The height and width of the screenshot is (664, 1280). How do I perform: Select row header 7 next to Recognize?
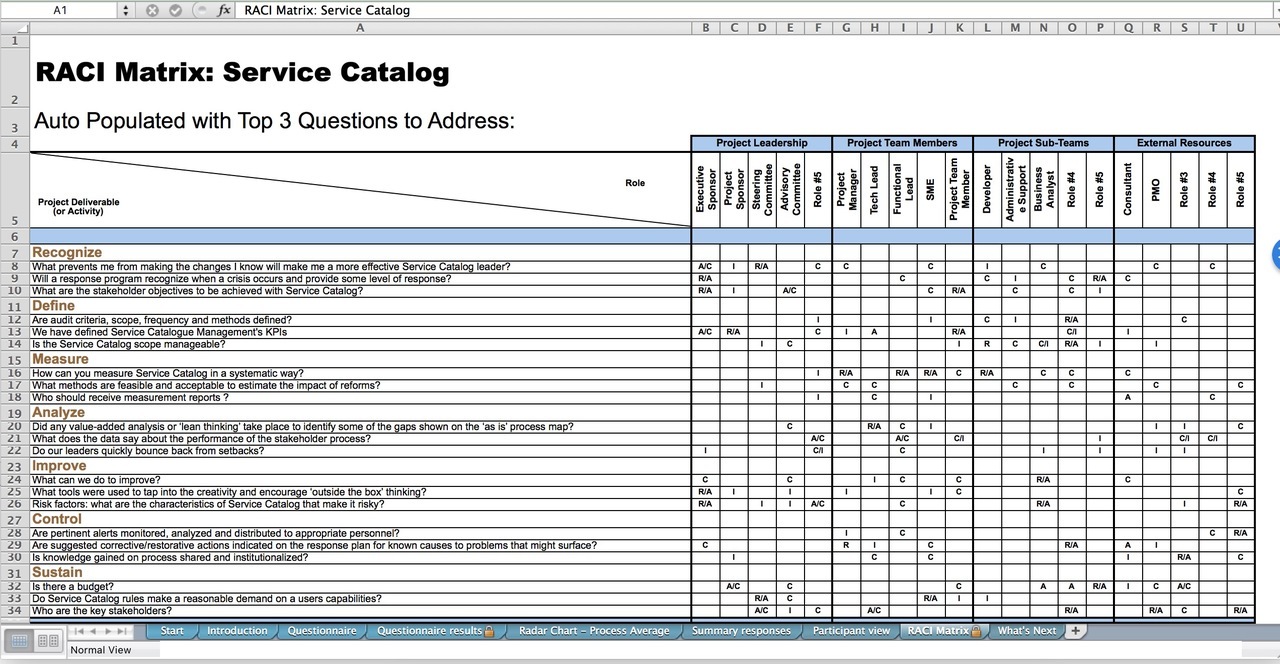pos(14,252)
